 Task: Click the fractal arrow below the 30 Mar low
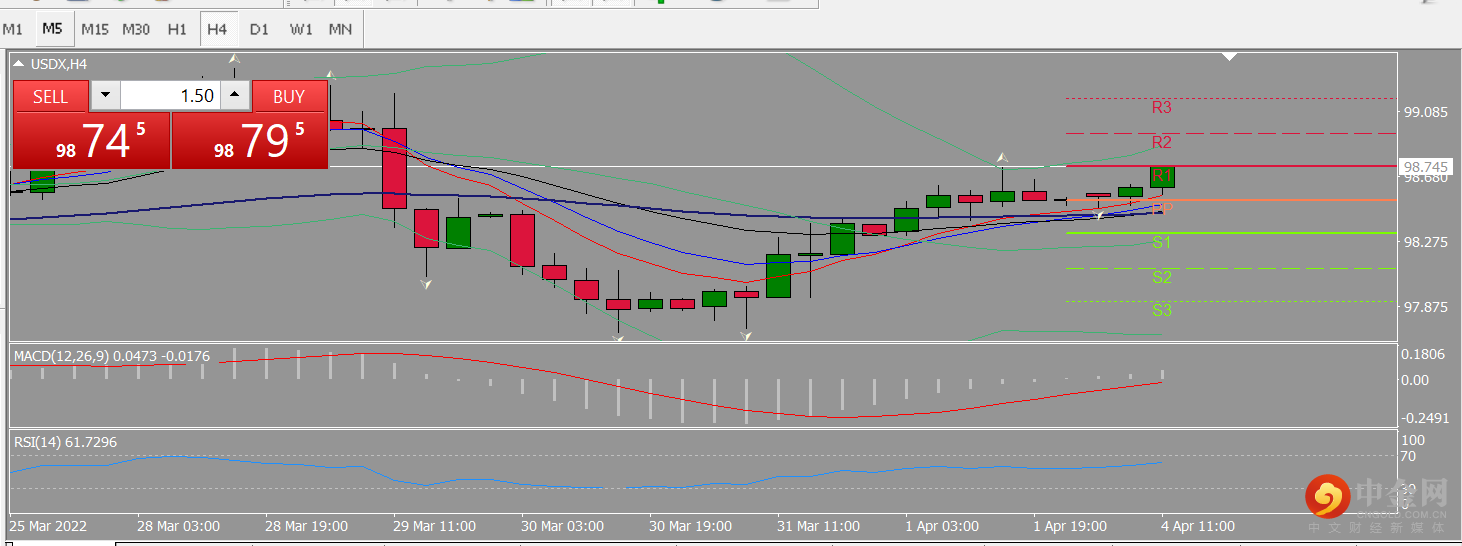click(x=618, y=338)
